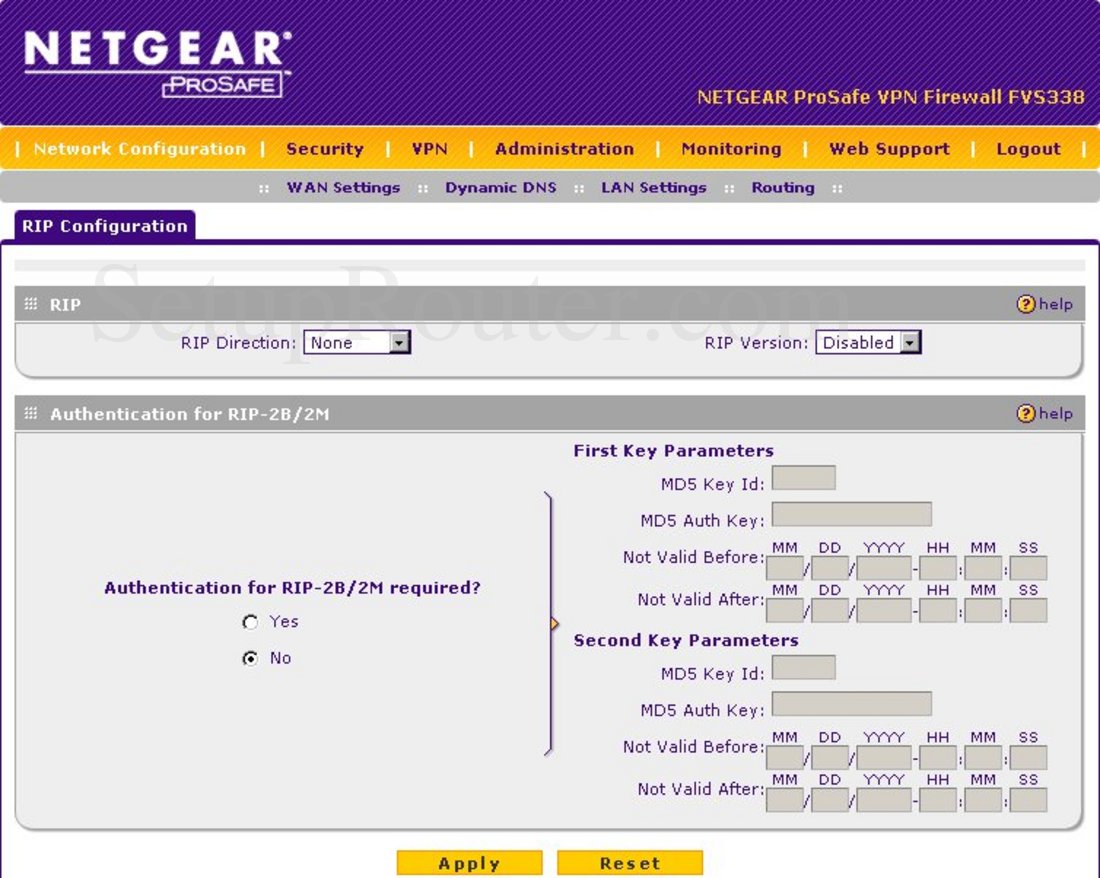Click the grid icon on the RIP header
The image size is (1100, 878).
31,304
